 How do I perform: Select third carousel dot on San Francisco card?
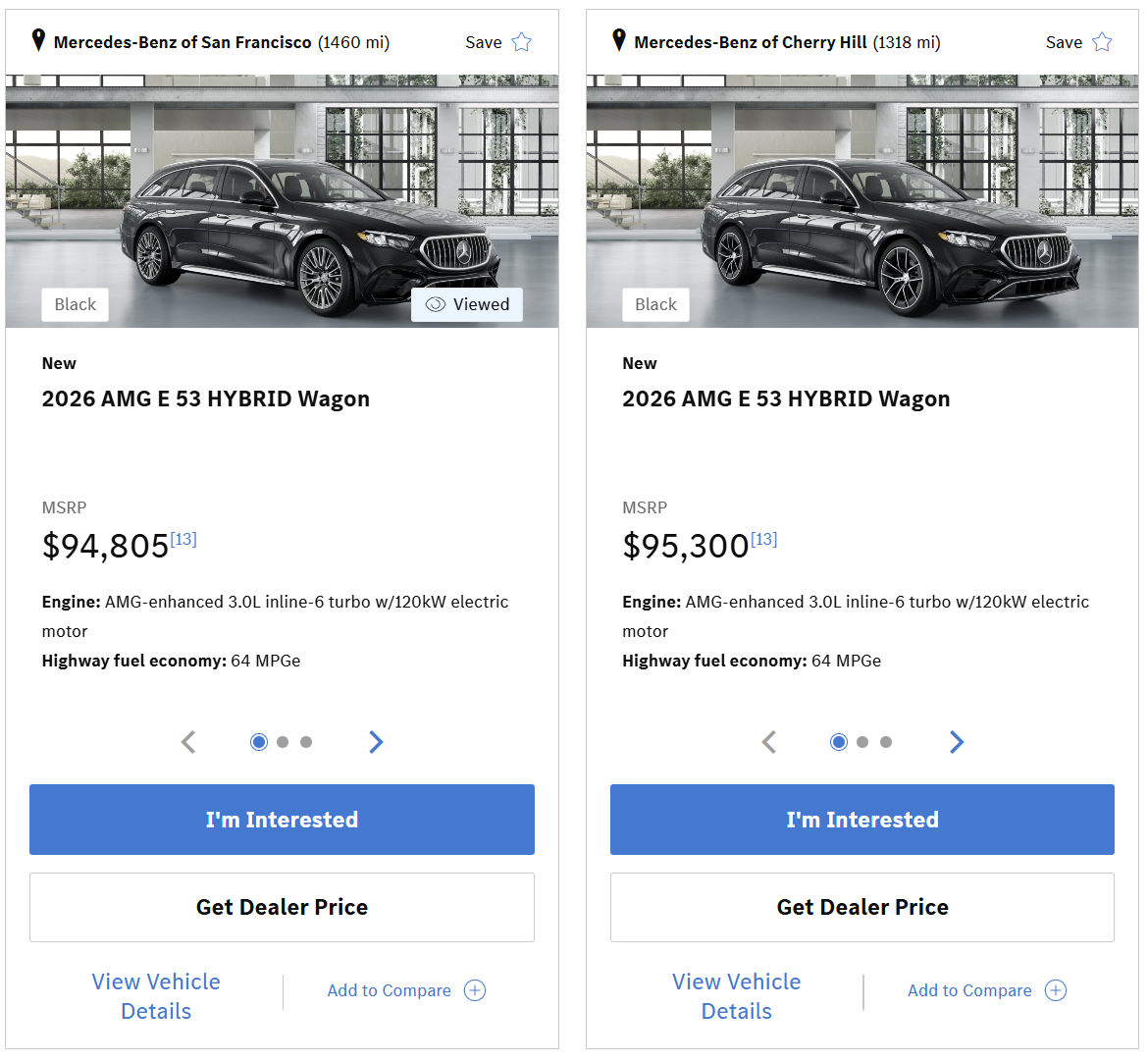pyautogui.click(x=306, y=742)
